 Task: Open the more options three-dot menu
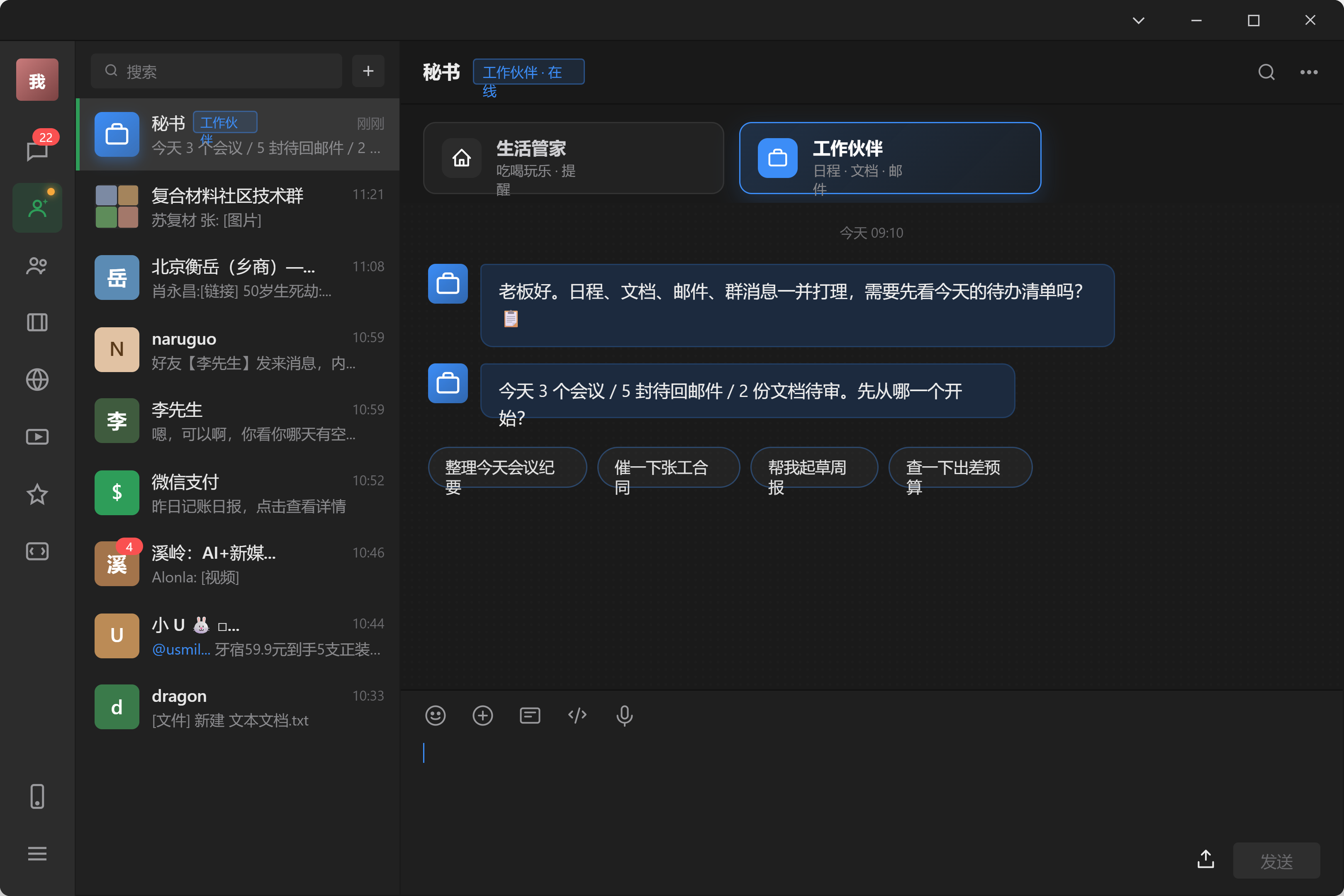point(1309,72)
